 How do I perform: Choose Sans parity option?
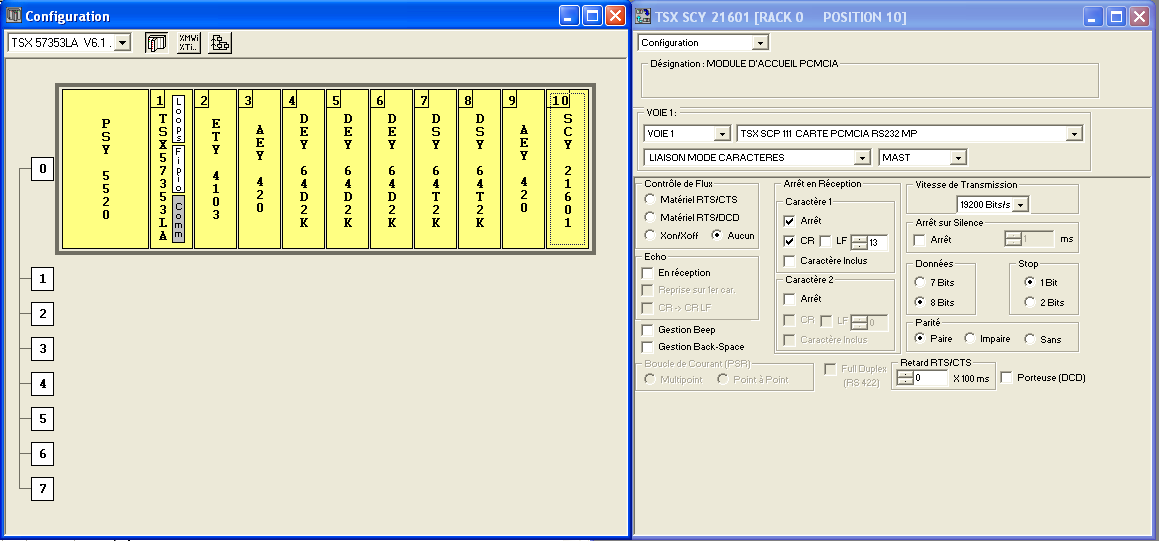coord(1029,339)
